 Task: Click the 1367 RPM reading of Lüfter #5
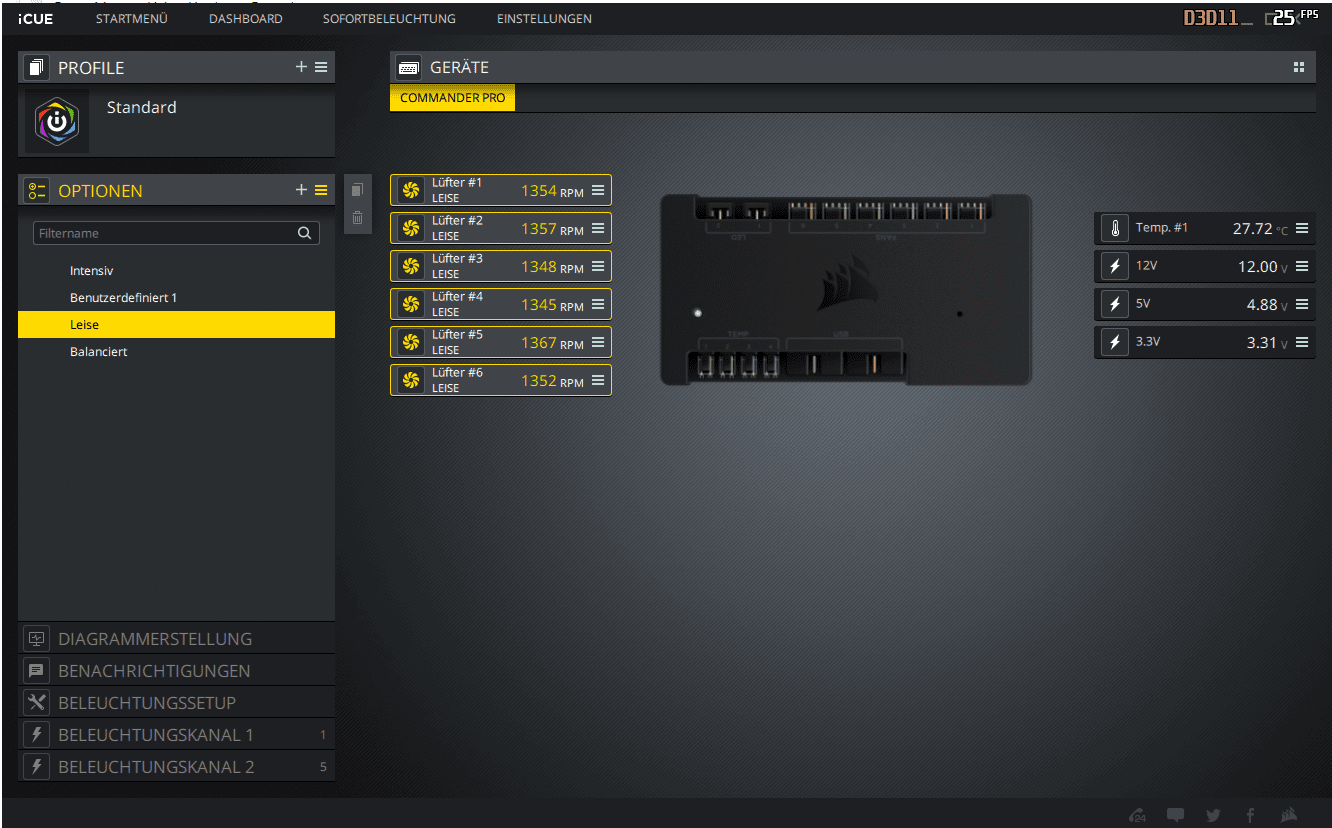[x=552, y=343]
